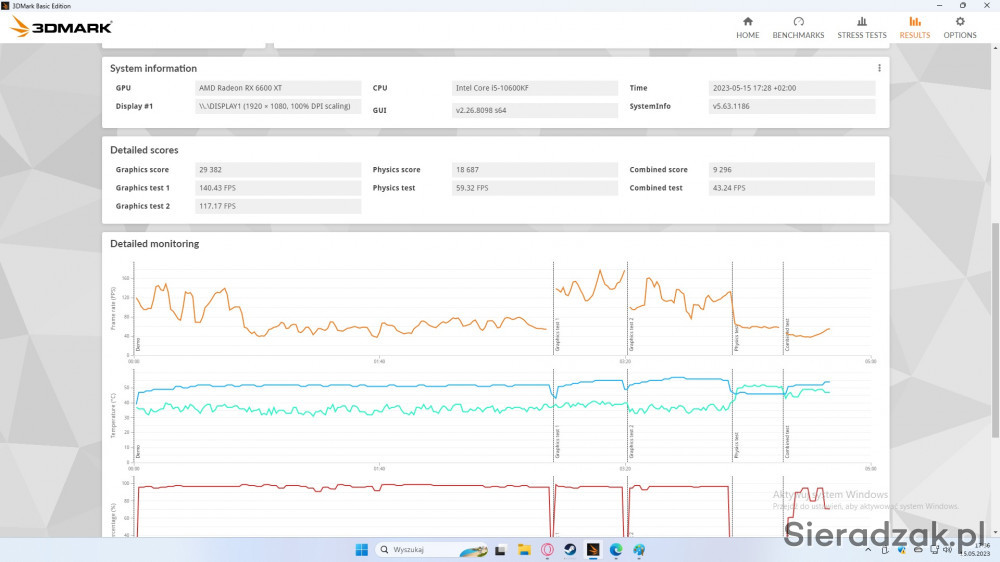Image resolution: width=1000 pixels, height=562 pixels.
Task: Click Graphics score value 29 382
Action: [278, 170]
